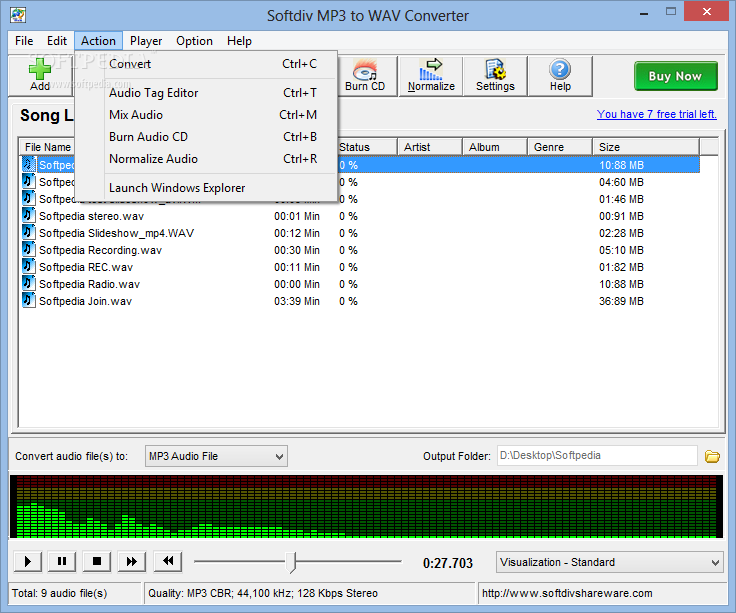Image resolution: width=736 pixels, height=613 pixels.
Task: Close the open Action menu
Action: tap(98, 41)
